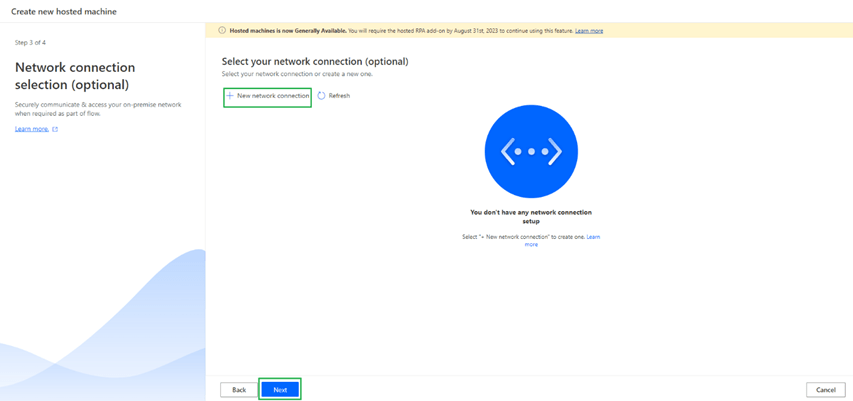Screen dimensions: 853x401
Task: Click the Create new hosted machine title
Action: pyautogui.click(x=64, y=11)
